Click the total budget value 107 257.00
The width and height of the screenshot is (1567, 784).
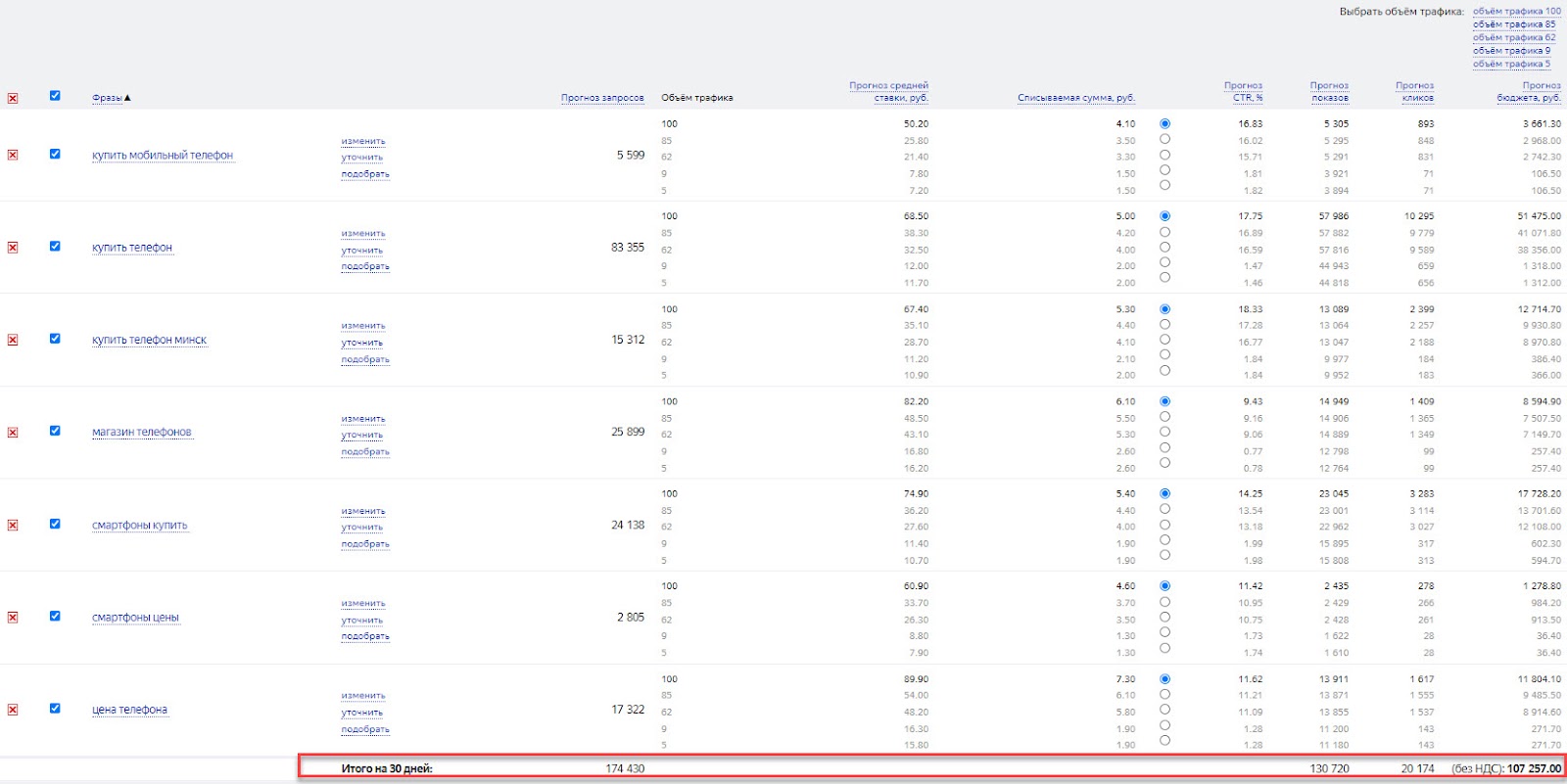[x=1535, y=768]
